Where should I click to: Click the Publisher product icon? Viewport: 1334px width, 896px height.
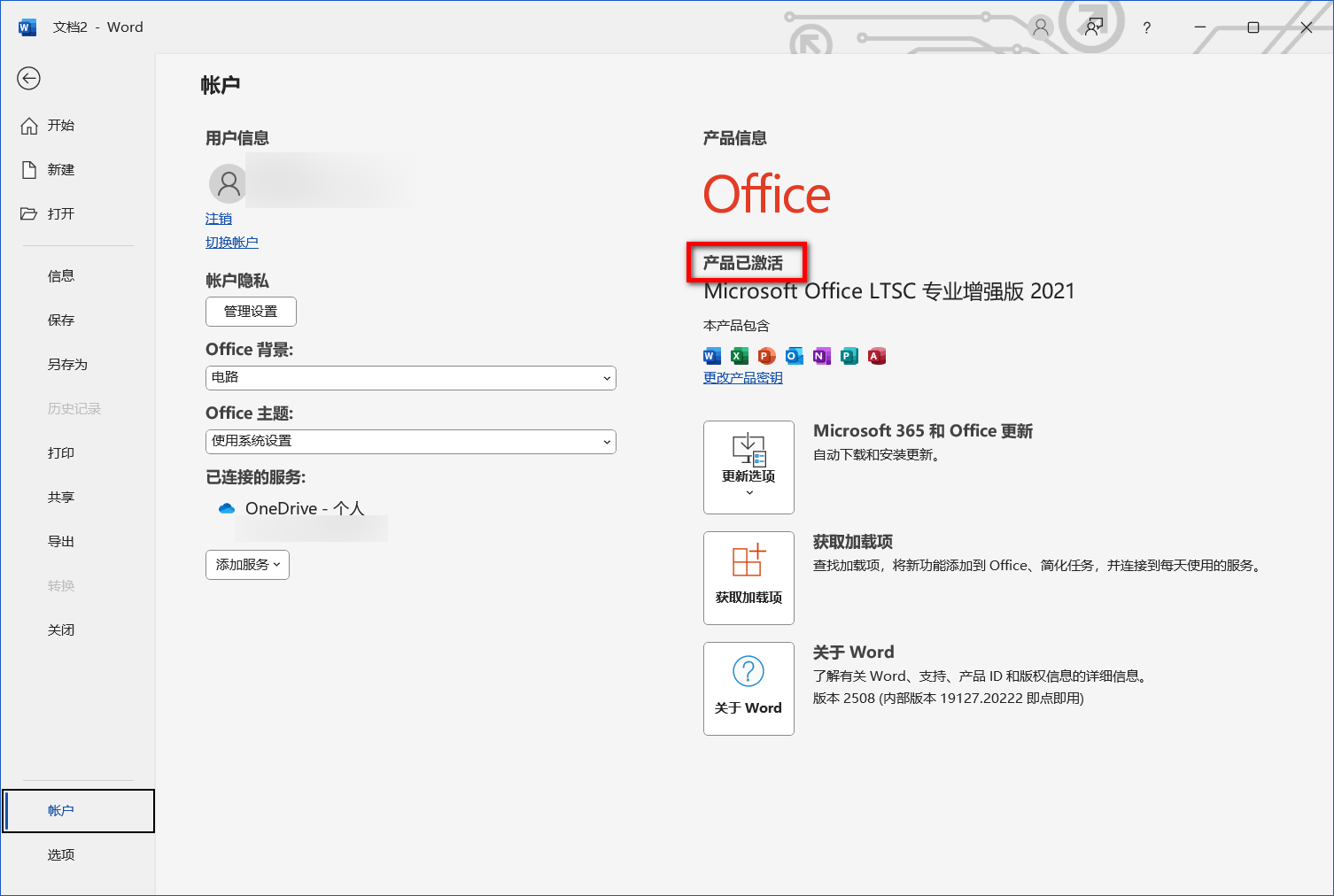tap(849, 357)
